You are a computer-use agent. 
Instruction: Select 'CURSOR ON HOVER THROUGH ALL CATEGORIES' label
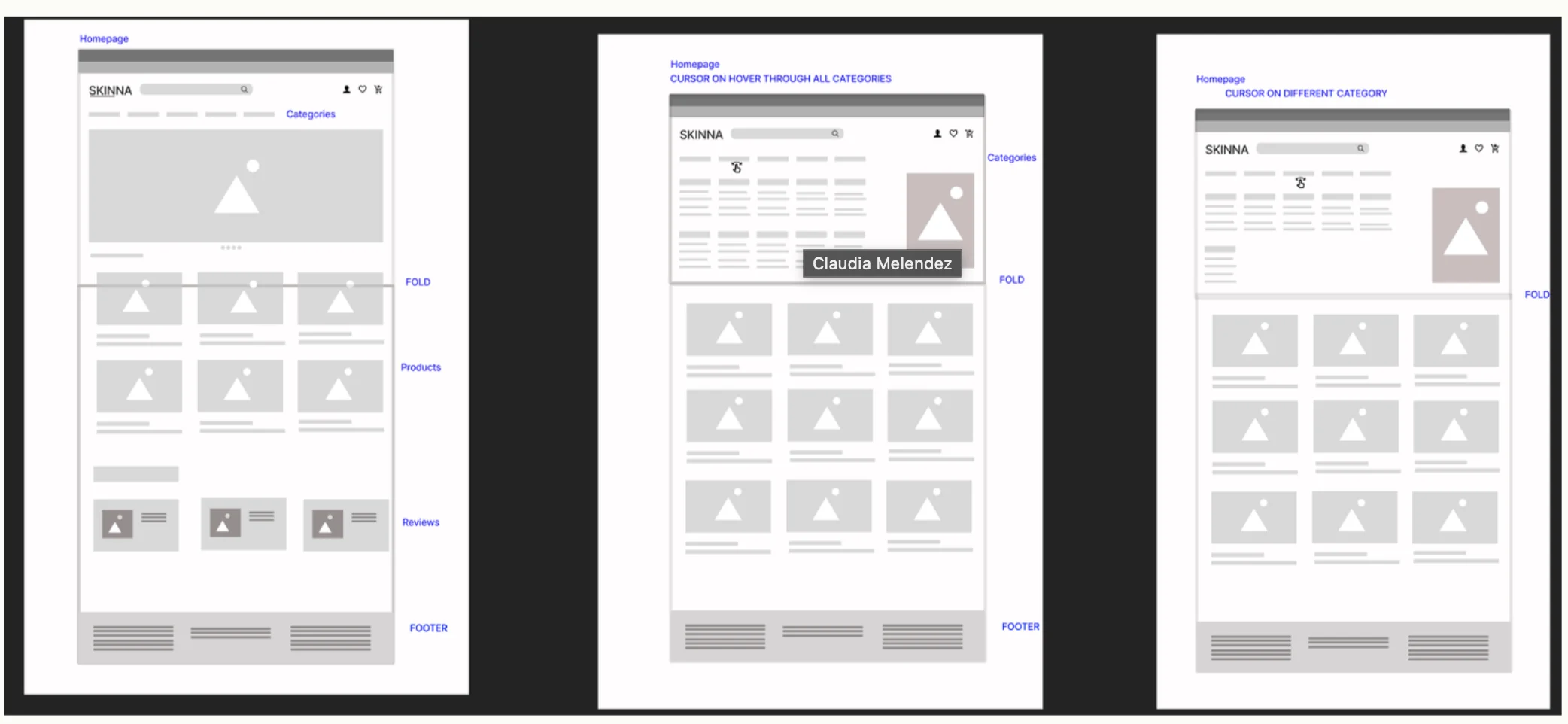781,78
